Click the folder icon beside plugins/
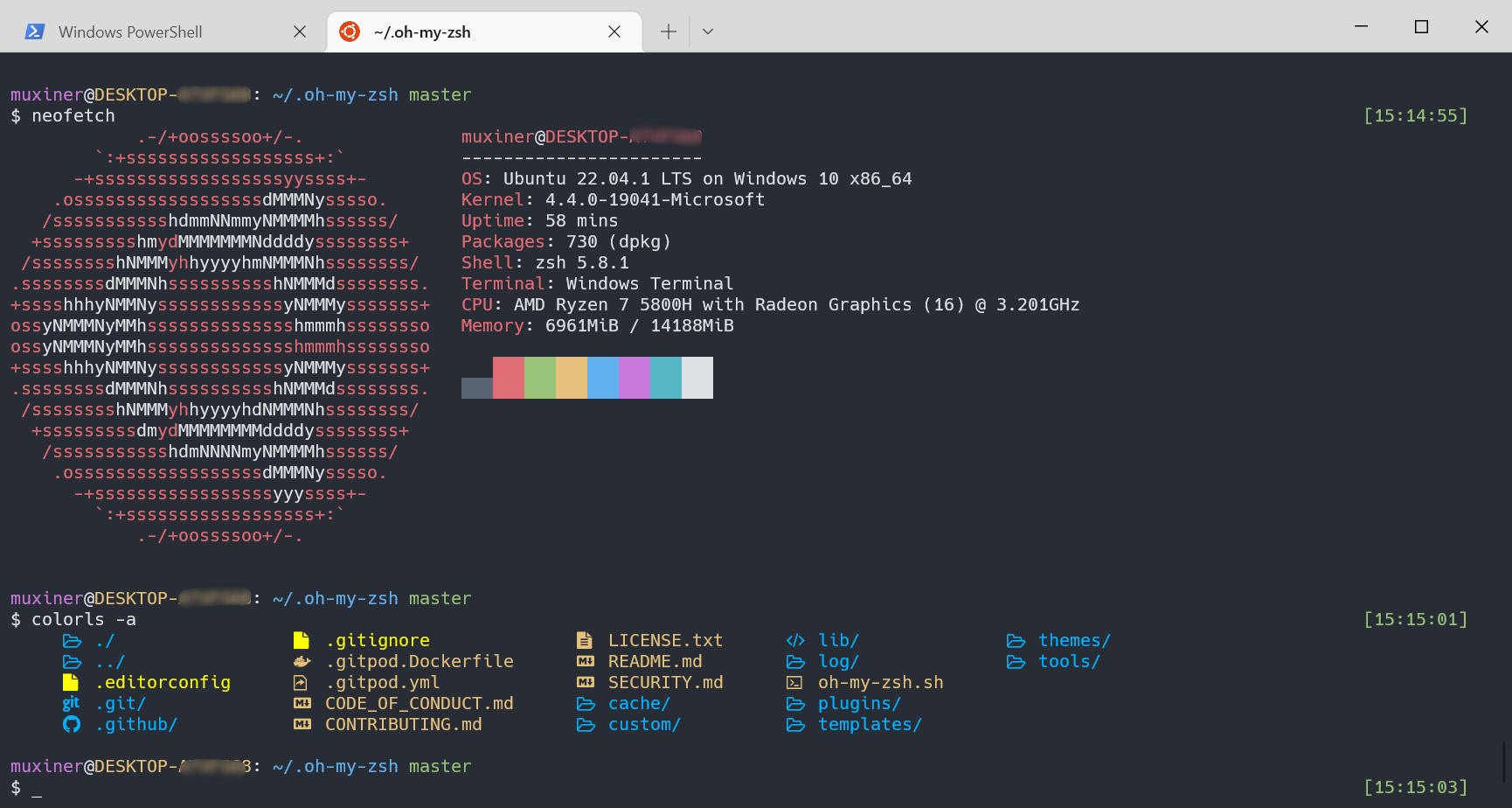1512x808 pixels. [795, 704]
